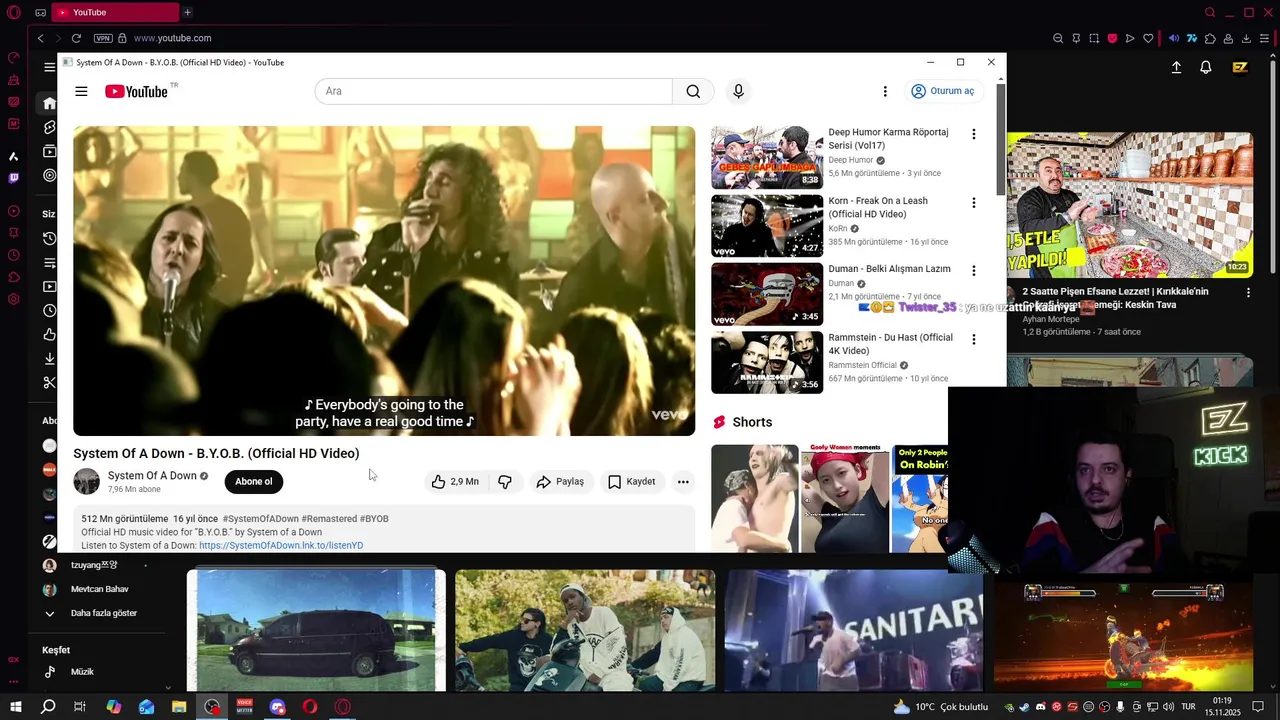Screen dimensions: 1280x720
Task: Open Korn Freak On a Leash thumbnail
Action: pos(767,225)
